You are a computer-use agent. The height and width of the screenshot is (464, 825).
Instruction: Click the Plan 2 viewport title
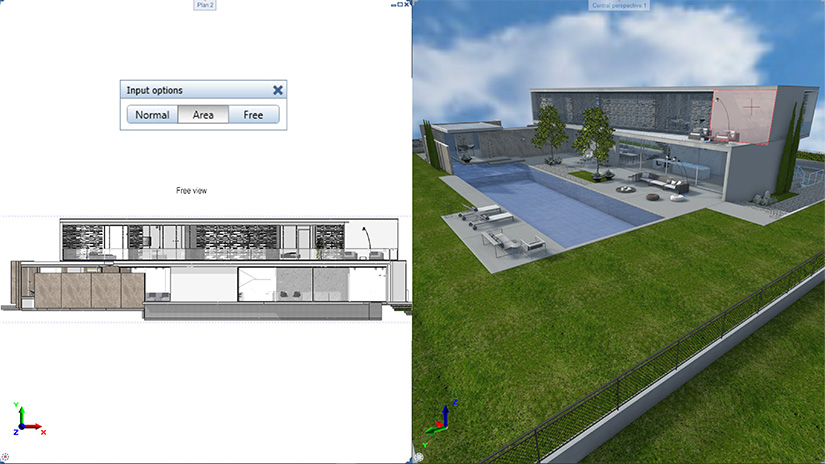point(205,5)
